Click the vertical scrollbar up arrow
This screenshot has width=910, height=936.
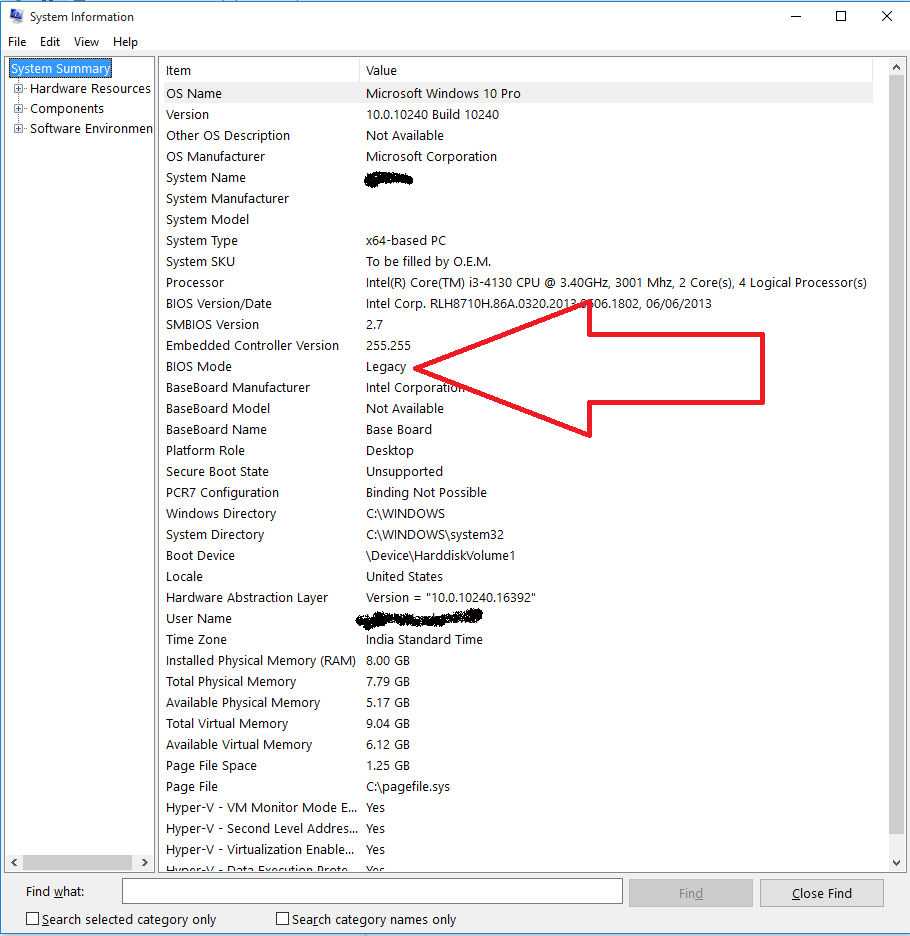896,67
